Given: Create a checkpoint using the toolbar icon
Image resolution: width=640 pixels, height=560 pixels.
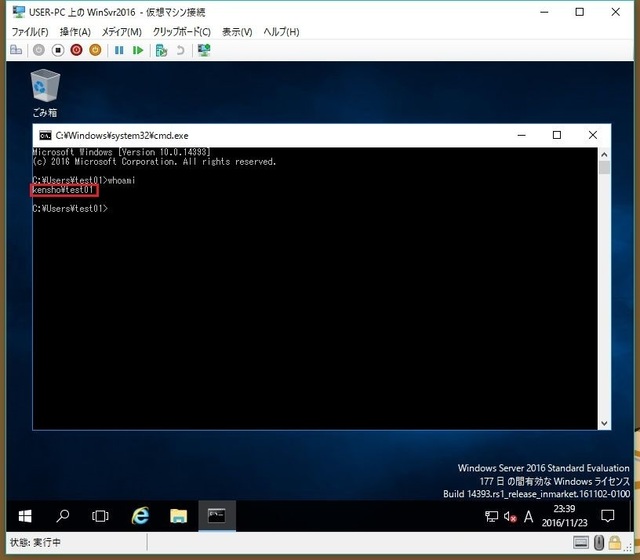Looking at the screenshot, I should [x=161, y=49].
